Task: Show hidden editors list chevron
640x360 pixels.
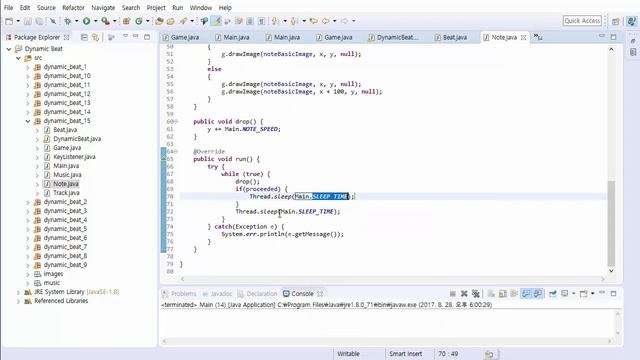Action: (x=538, y=37)
